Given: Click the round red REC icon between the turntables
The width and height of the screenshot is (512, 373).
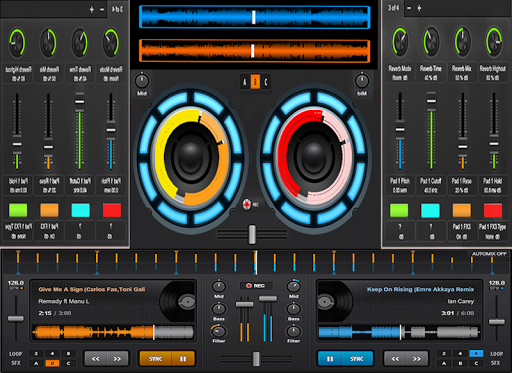Looking at the screenshot, I should pos(247,204).
